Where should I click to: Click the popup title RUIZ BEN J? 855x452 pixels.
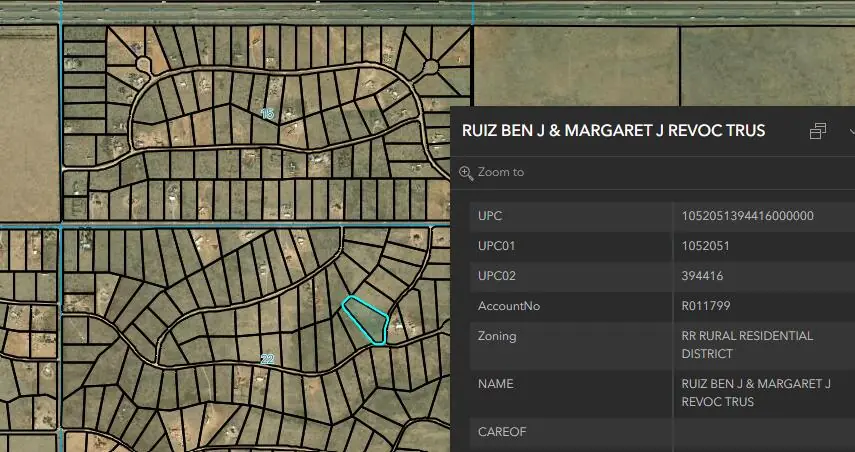coord(613,131)
